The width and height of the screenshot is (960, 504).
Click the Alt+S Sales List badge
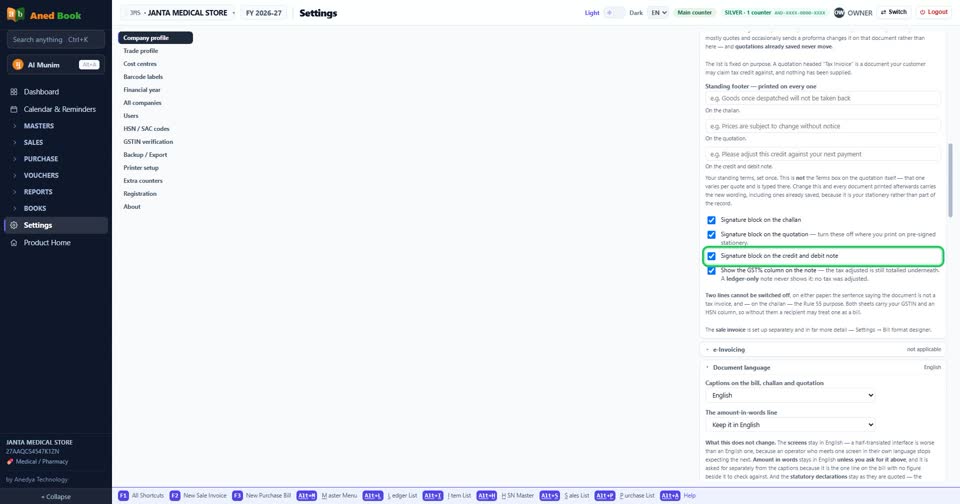(549, 495)
